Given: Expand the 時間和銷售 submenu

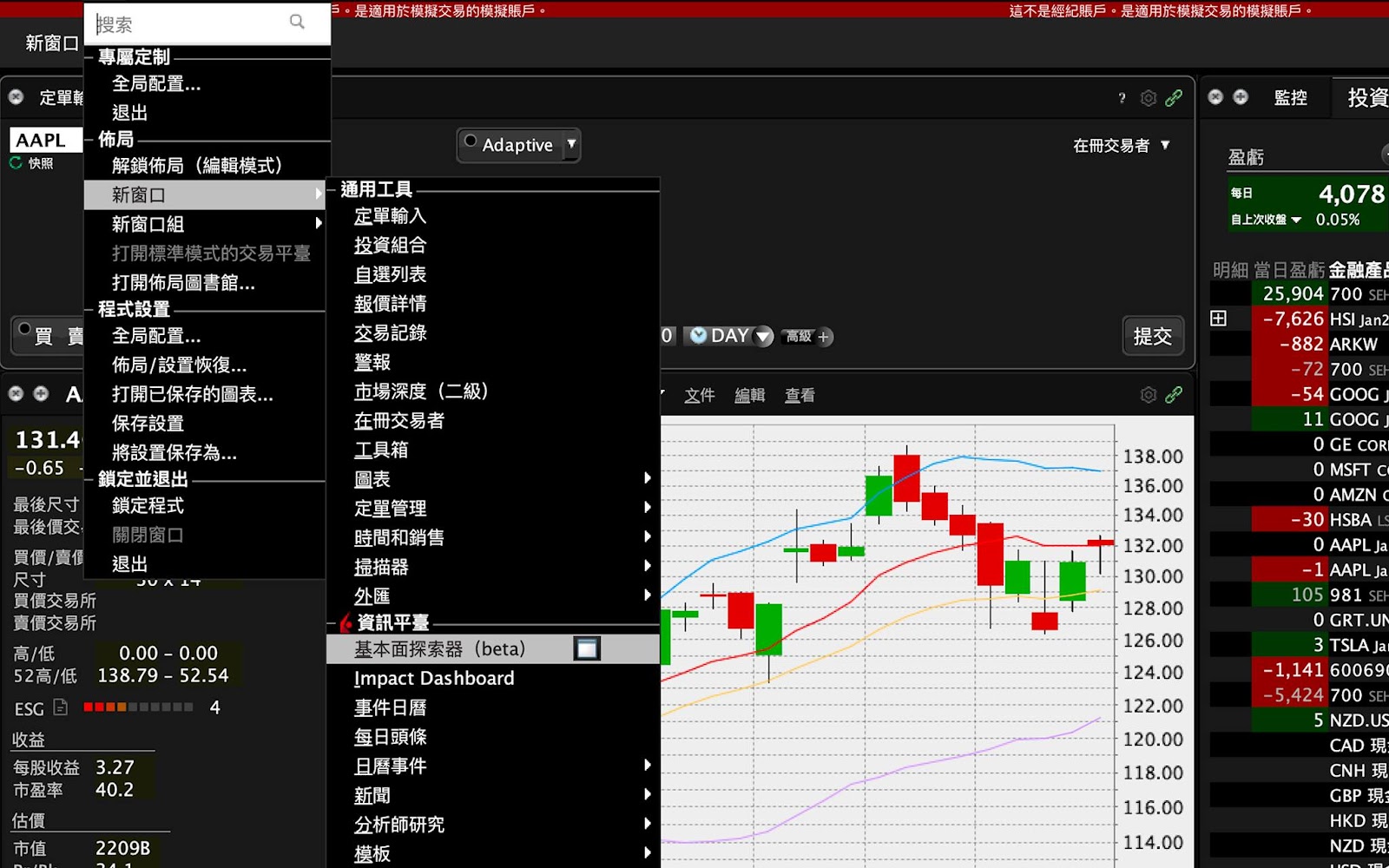Looking at the screenshot, I should pyautogui.click(x=493, y=537).
